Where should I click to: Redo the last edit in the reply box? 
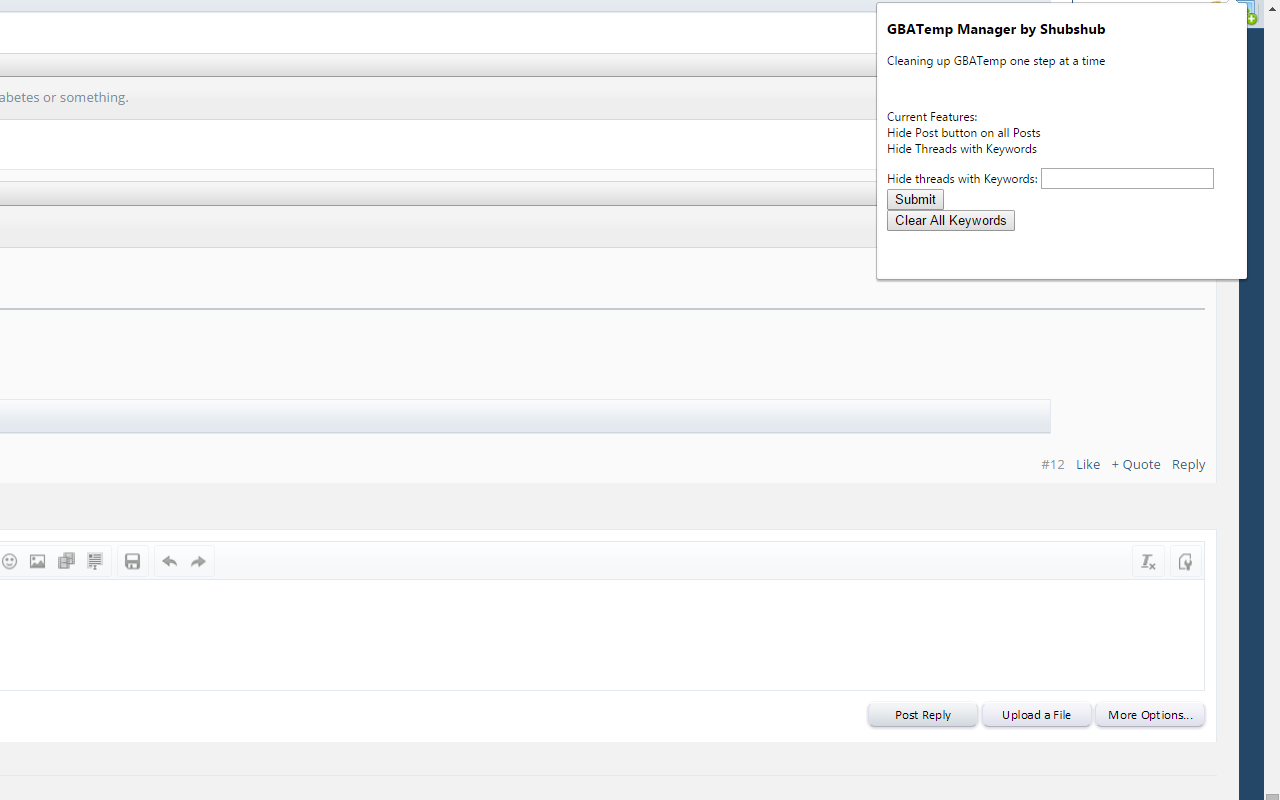[197, 561]
